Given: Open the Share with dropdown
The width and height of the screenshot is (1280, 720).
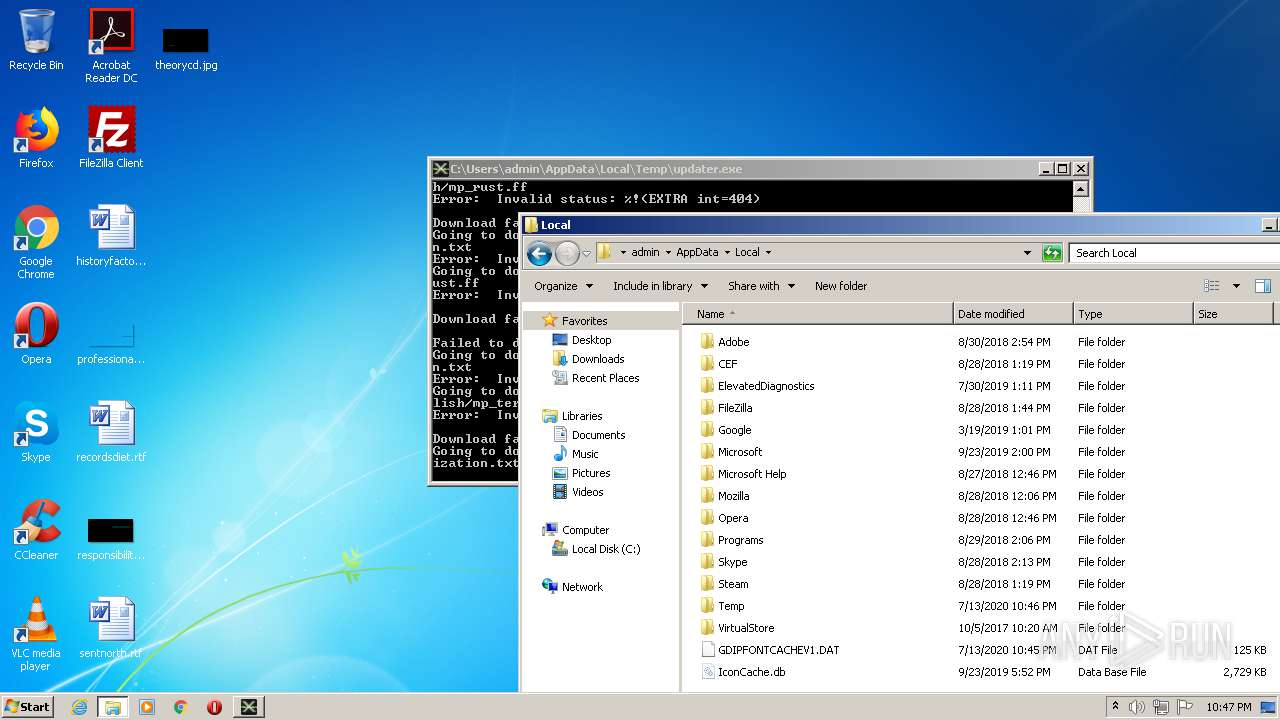Looking at the screenshot, I should (762, 286).
